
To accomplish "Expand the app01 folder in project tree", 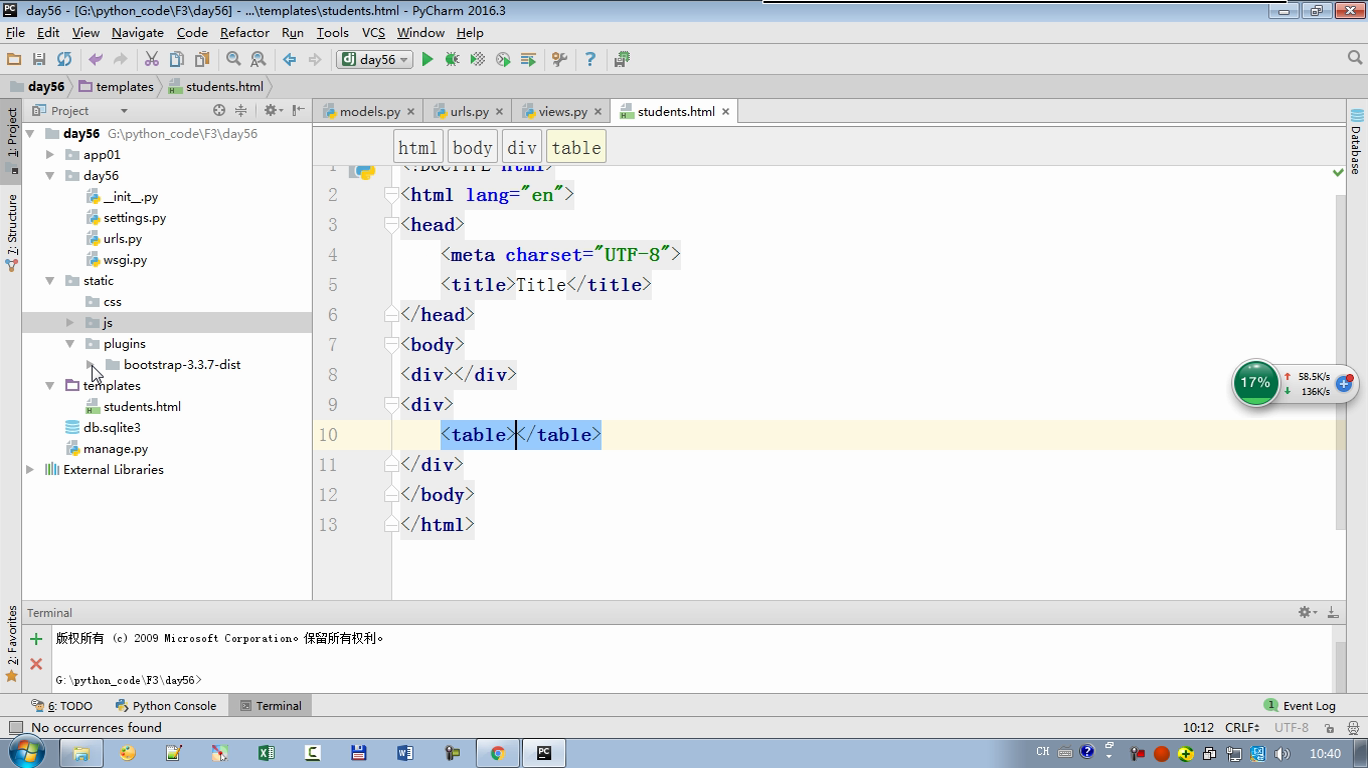I will 50,155.
